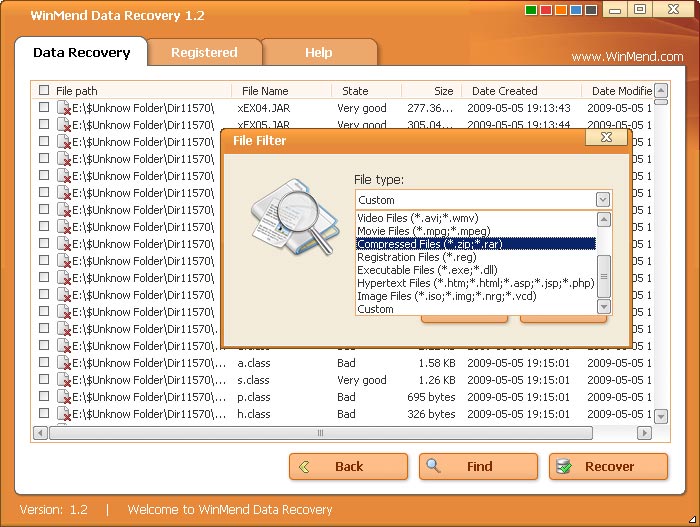Pick the green theme color swatch

pyautogui.click(x=531, y=11)
